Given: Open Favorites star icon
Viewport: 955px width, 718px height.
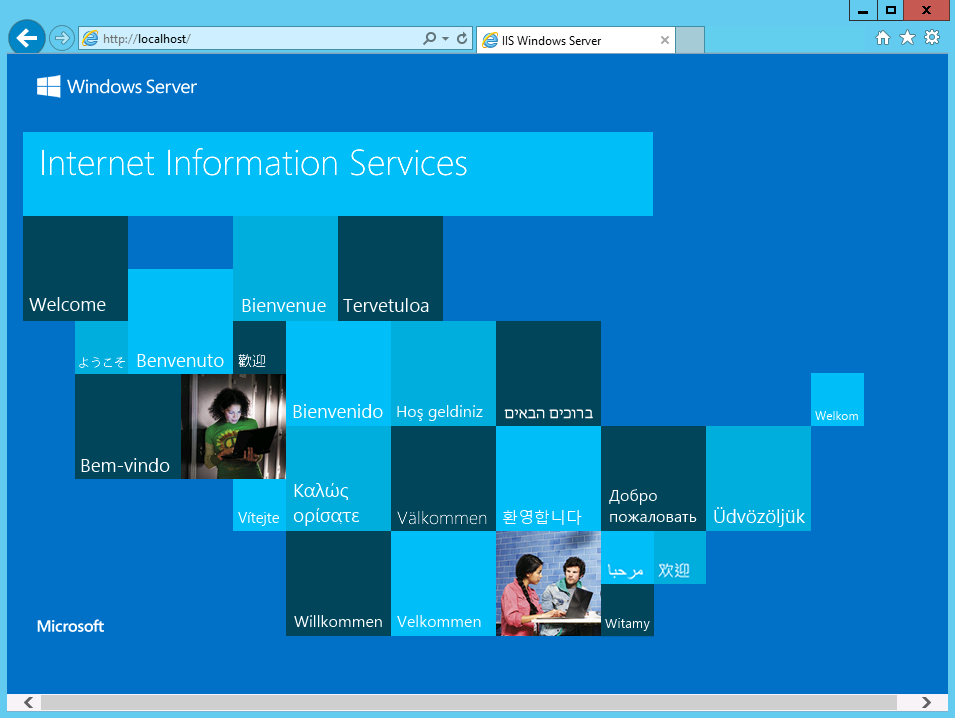Looking at the screenshot, I should [x=907, y=38].
